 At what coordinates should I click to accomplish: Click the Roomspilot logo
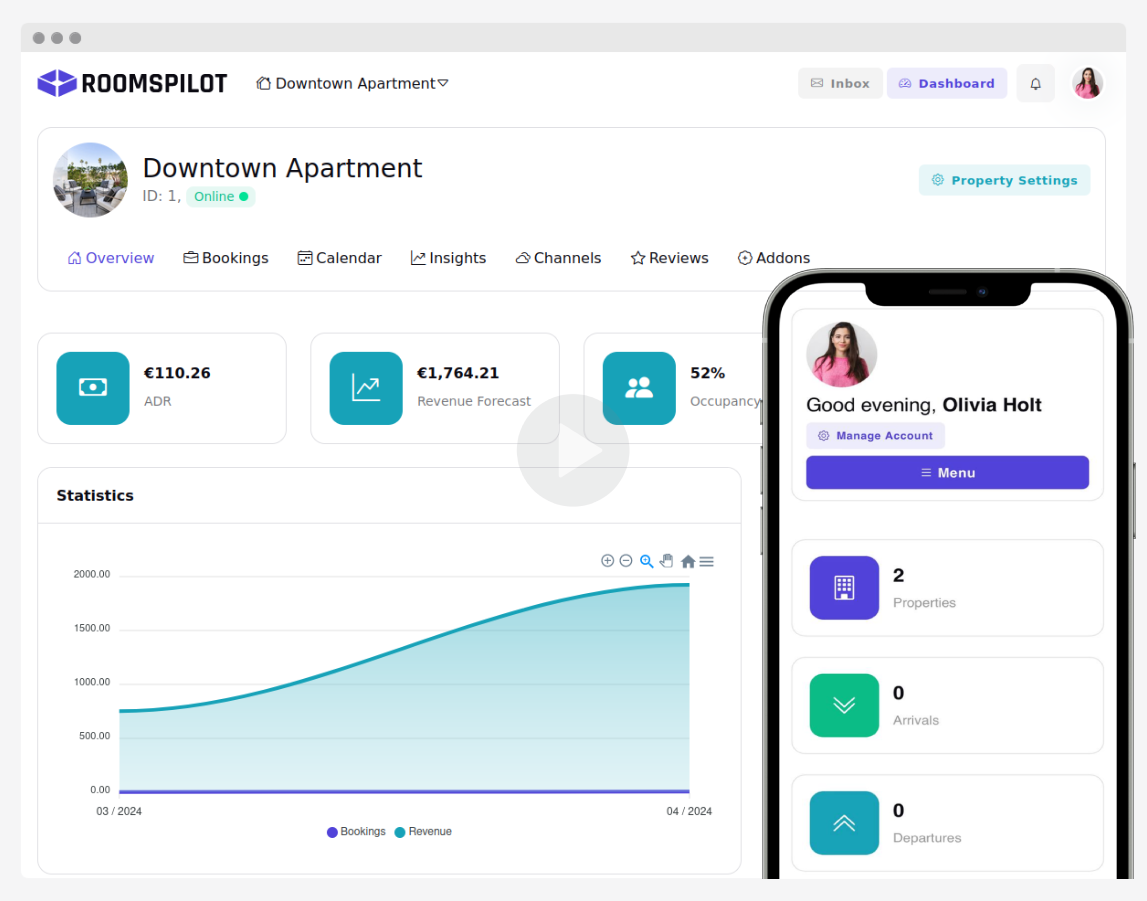coord(131,83)
